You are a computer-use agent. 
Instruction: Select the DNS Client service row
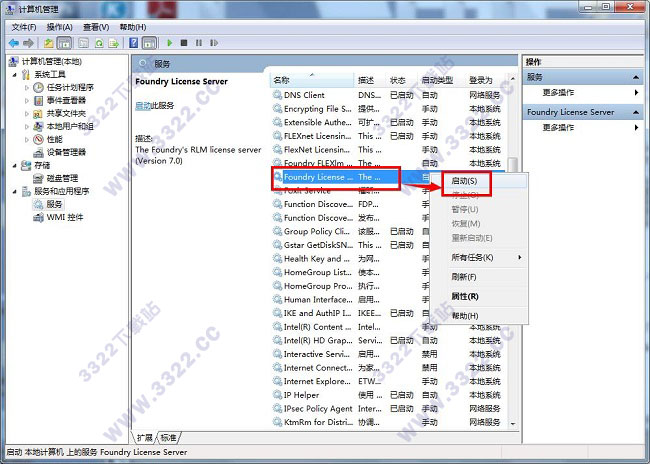pos(388,95)
